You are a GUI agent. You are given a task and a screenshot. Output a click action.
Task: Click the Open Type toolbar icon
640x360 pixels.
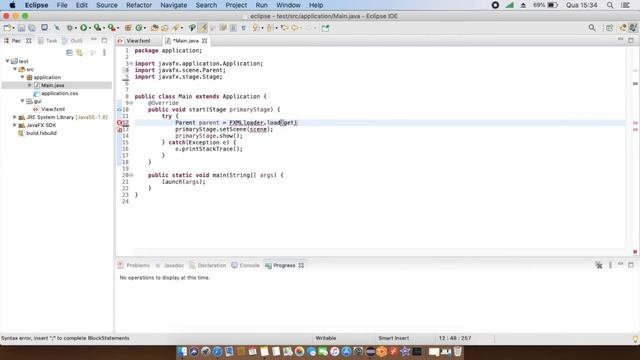[154, 28]
